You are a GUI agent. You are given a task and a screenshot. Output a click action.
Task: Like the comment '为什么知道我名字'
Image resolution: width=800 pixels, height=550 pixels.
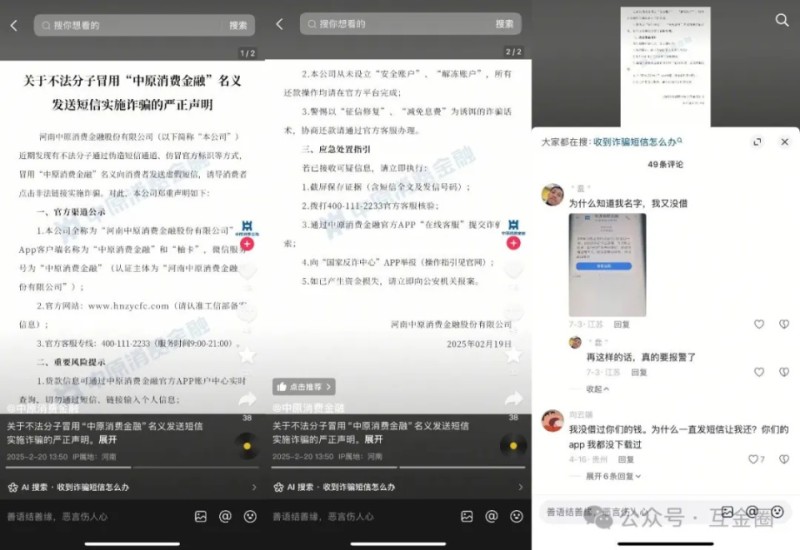[758, 324]
